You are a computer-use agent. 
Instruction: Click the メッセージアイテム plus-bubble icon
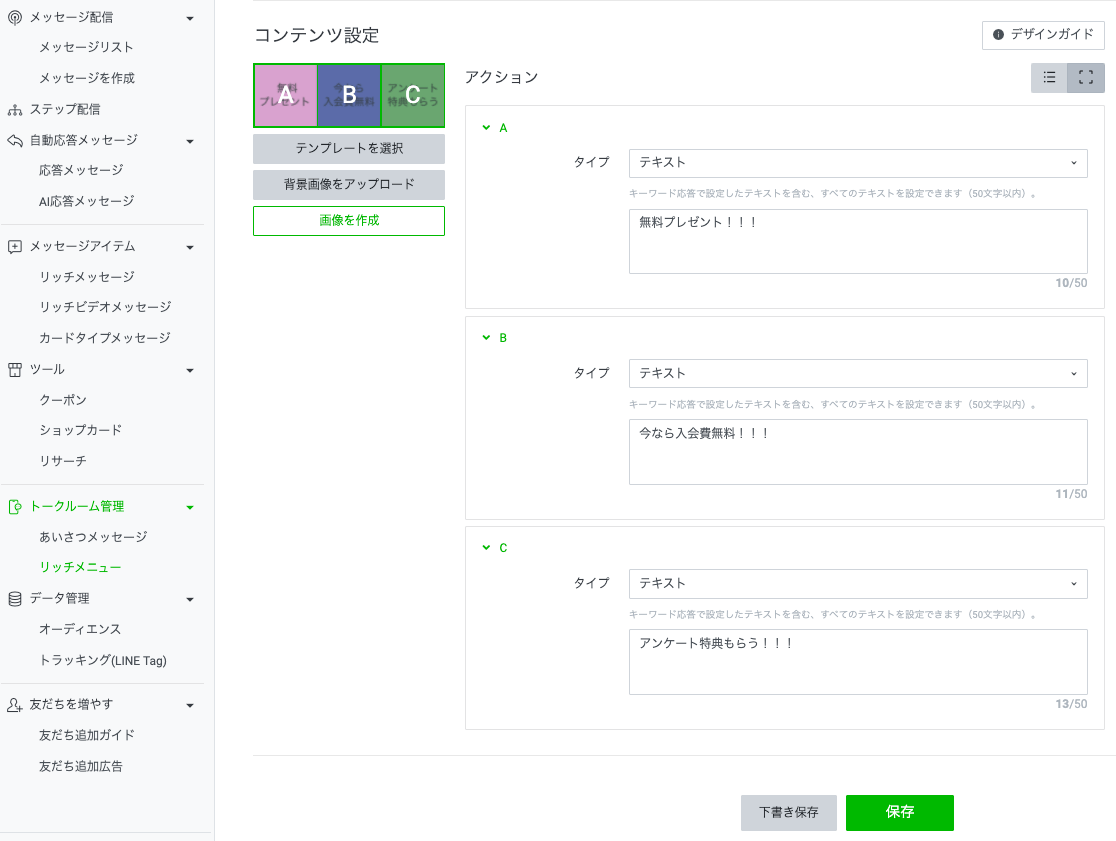[14, 247]
